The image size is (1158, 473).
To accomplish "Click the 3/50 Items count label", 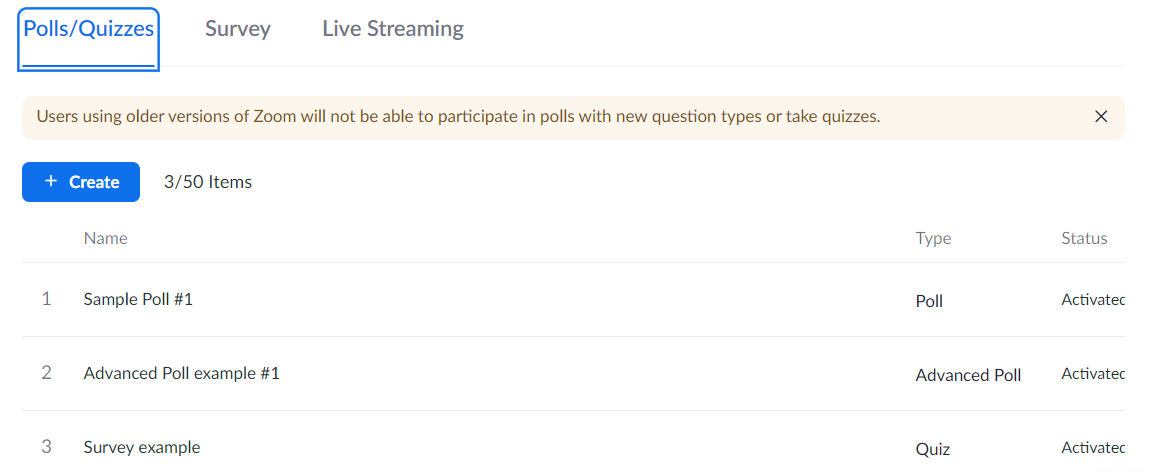I will (x=208, y=182).
